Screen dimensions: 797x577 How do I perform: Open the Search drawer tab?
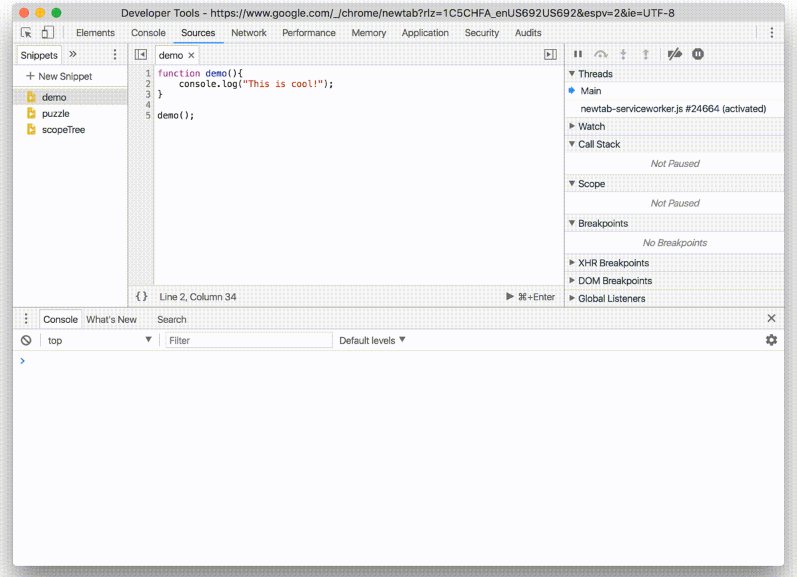pos(171,319)
